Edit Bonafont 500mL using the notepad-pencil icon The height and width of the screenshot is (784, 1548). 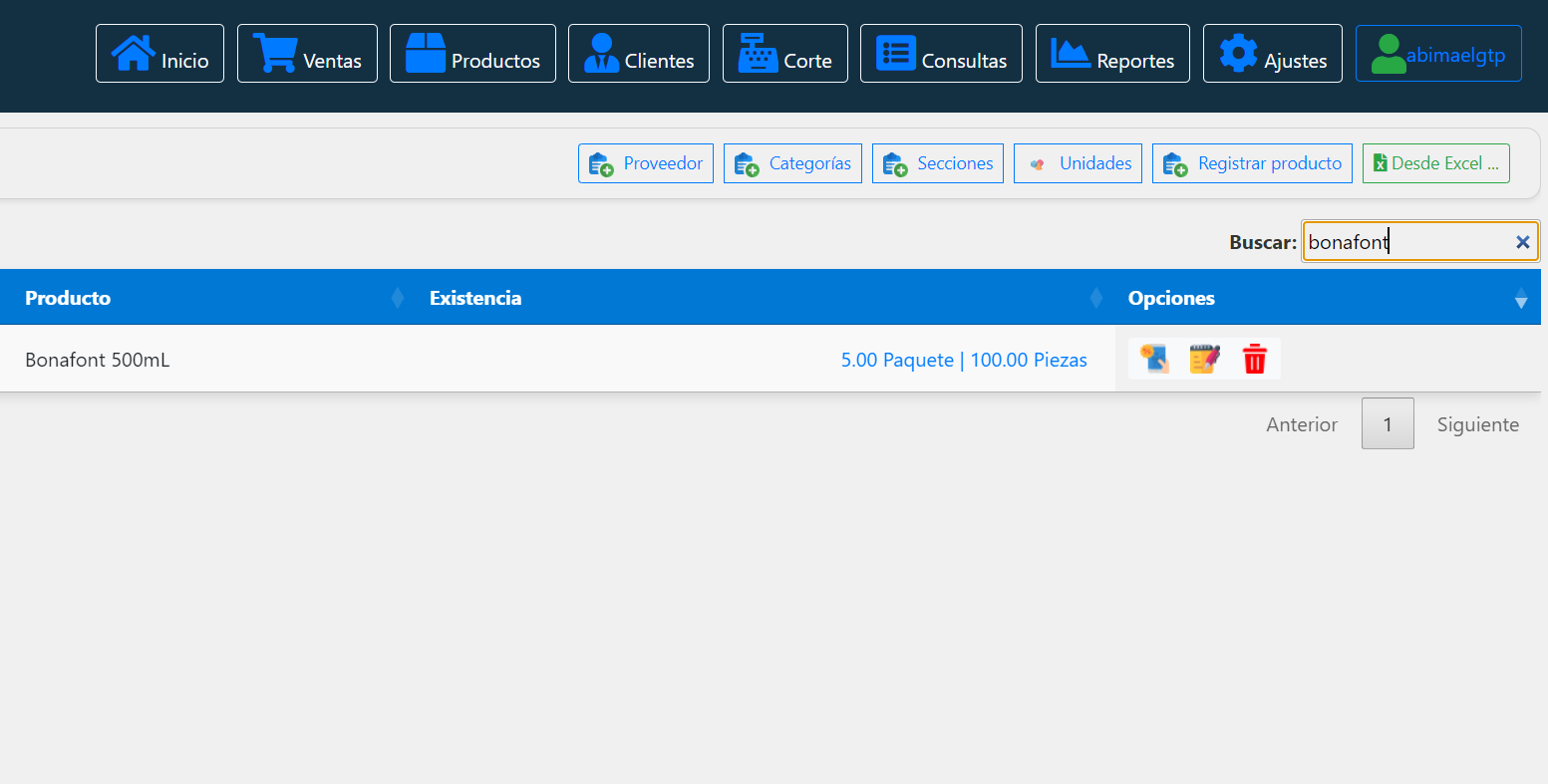tap(1203, 359)
